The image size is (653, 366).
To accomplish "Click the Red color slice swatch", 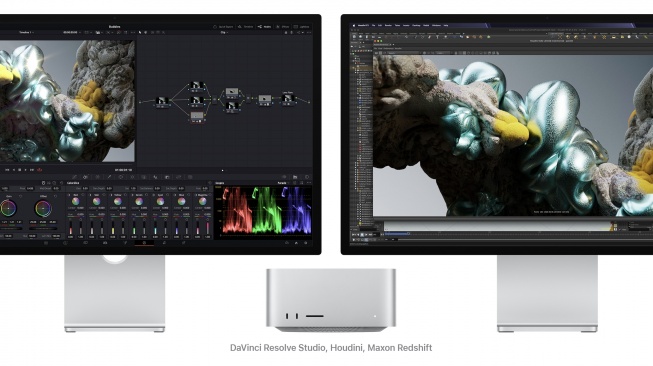I will [x=75, y=202].
